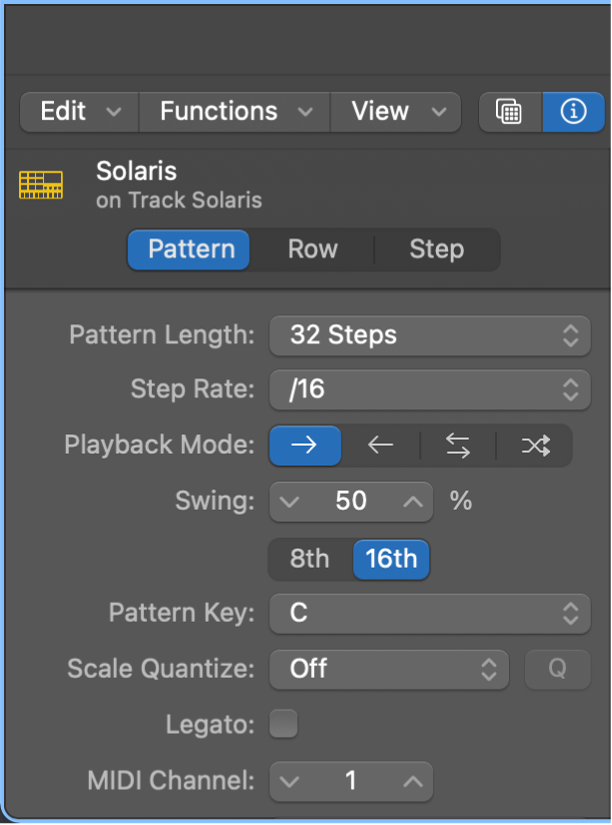Open the Scale Quantize dropdown
The width and height of the screenshot is (612, 825).
pos(390,668)
